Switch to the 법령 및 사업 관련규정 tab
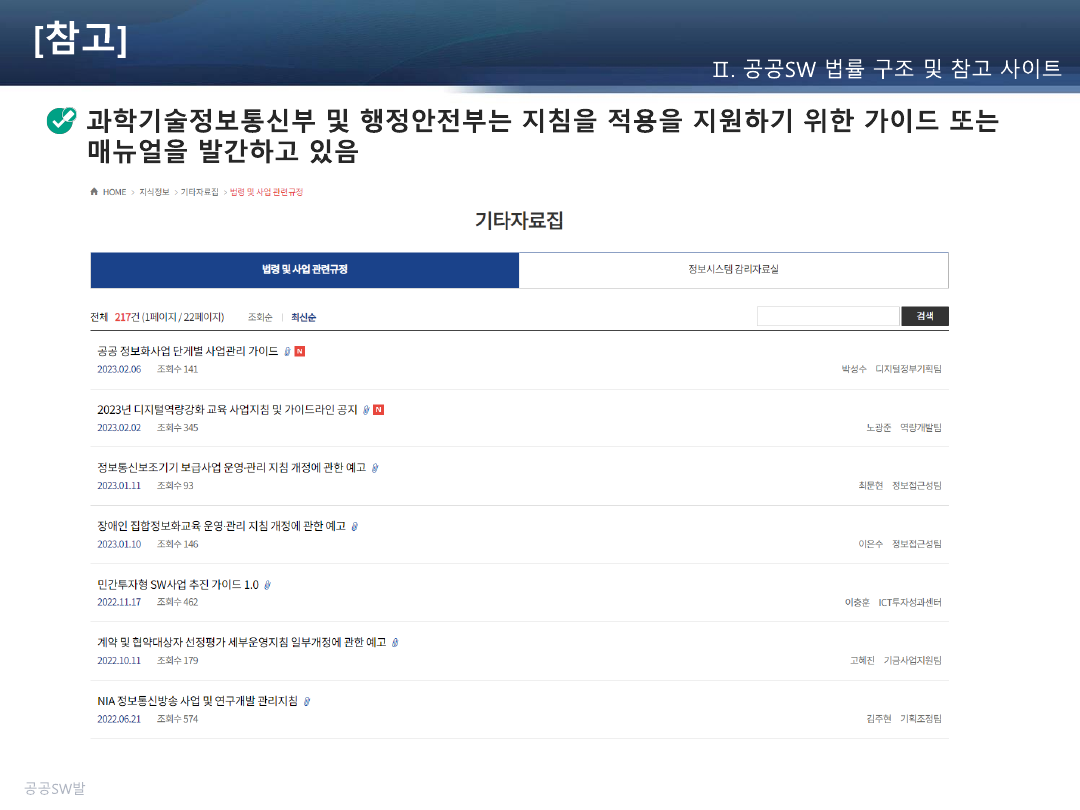1080x810 pixels. [x=305, y=270]
